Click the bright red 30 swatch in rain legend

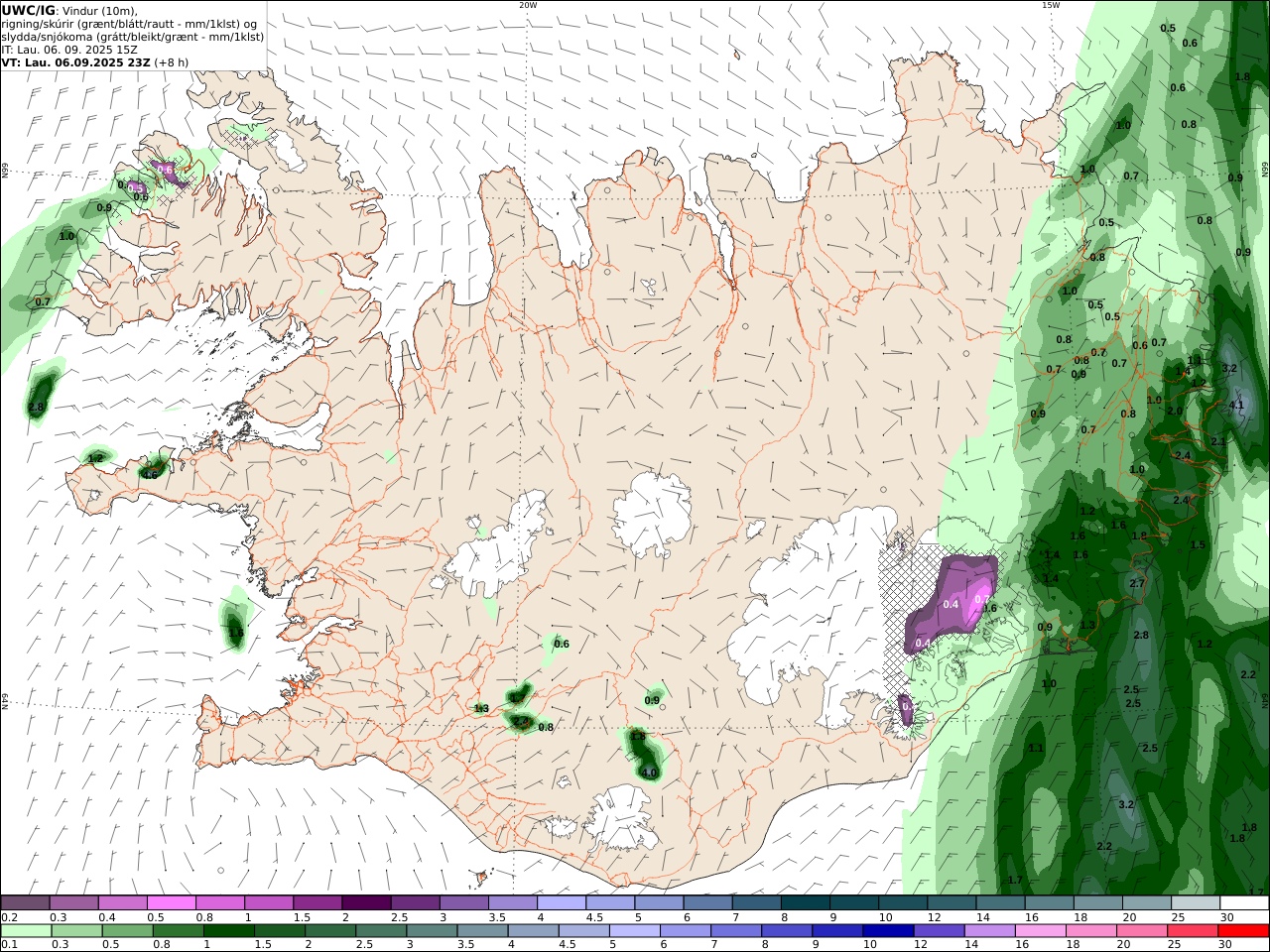[1244, 931]
